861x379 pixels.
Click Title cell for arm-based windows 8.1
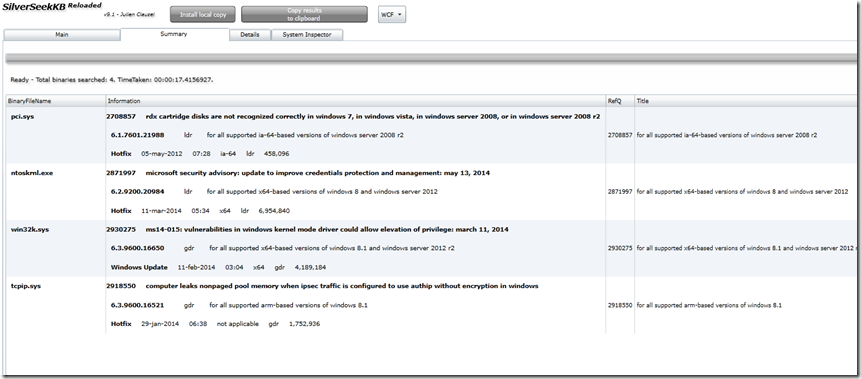click(709, 305)
